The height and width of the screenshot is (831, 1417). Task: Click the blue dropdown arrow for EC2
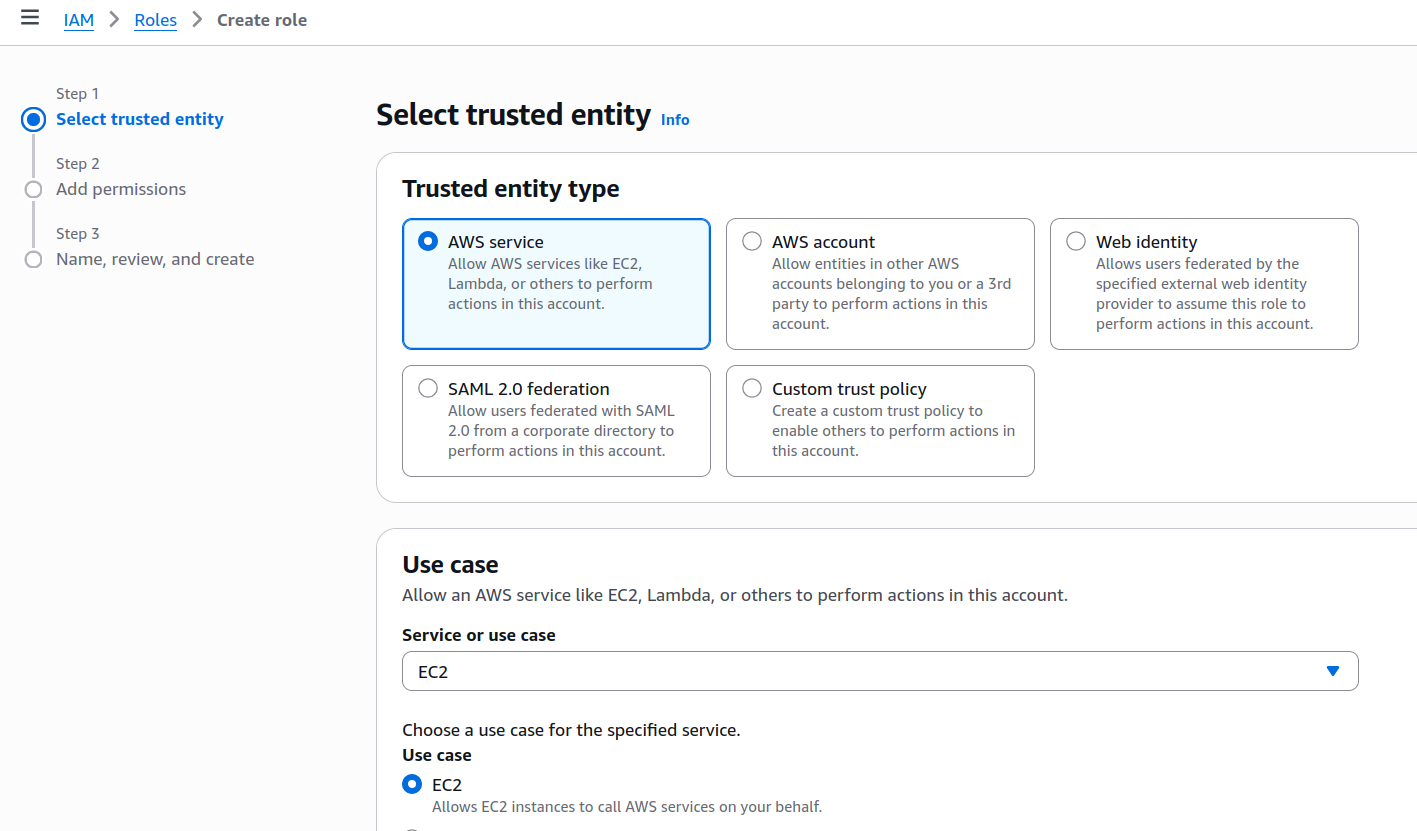[x=1332, y=671]
